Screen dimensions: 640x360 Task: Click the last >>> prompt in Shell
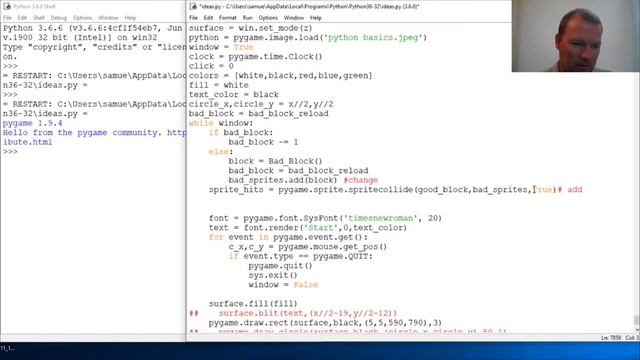10,151
